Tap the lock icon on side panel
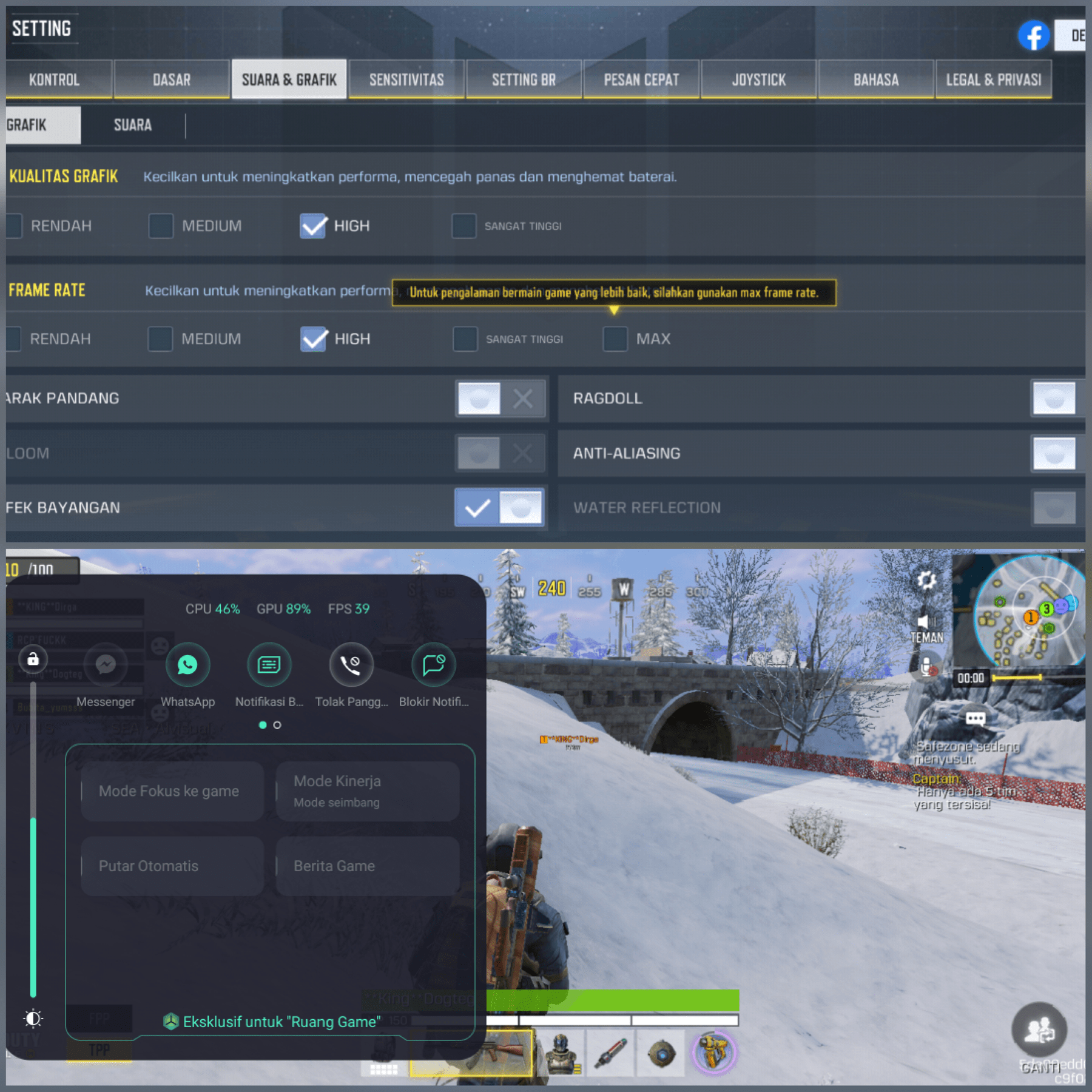The width and height of the screenshot is (1092, 1092). [33, 659]
